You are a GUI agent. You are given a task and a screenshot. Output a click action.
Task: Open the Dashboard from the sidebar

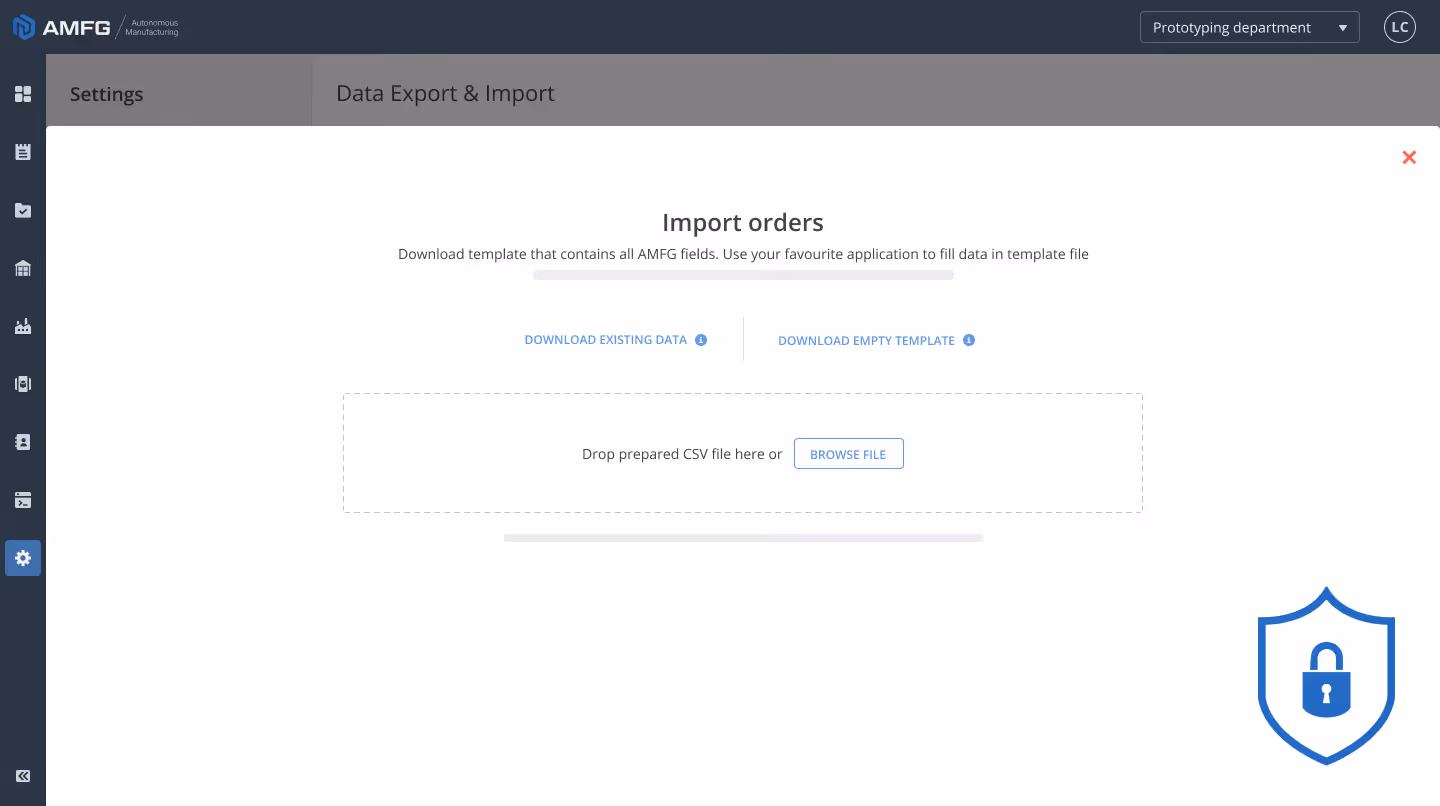tap(22, 93)
